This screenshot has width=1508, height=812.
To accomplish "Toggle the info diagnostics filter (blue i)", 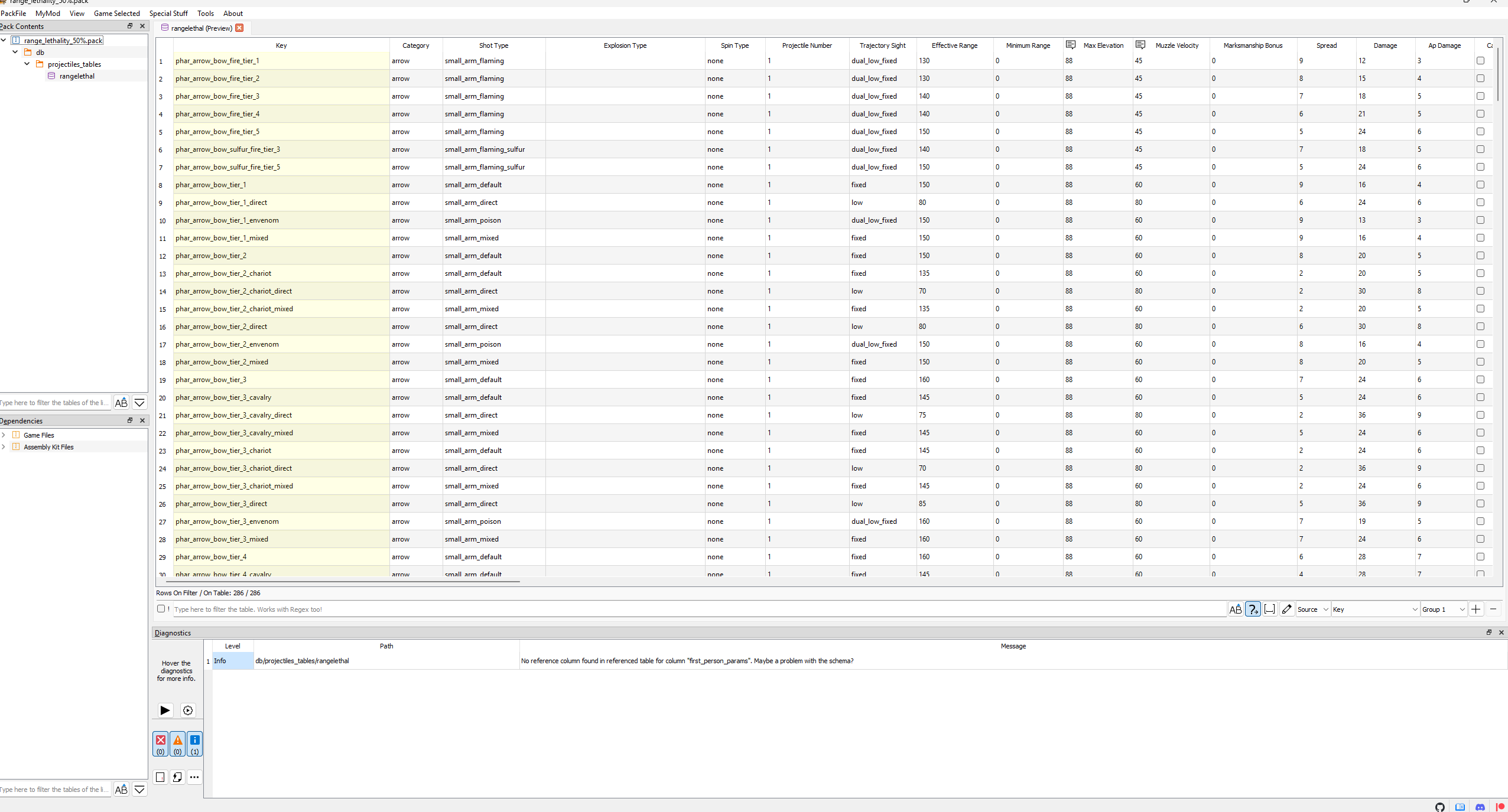I will (x=195, y=743).
